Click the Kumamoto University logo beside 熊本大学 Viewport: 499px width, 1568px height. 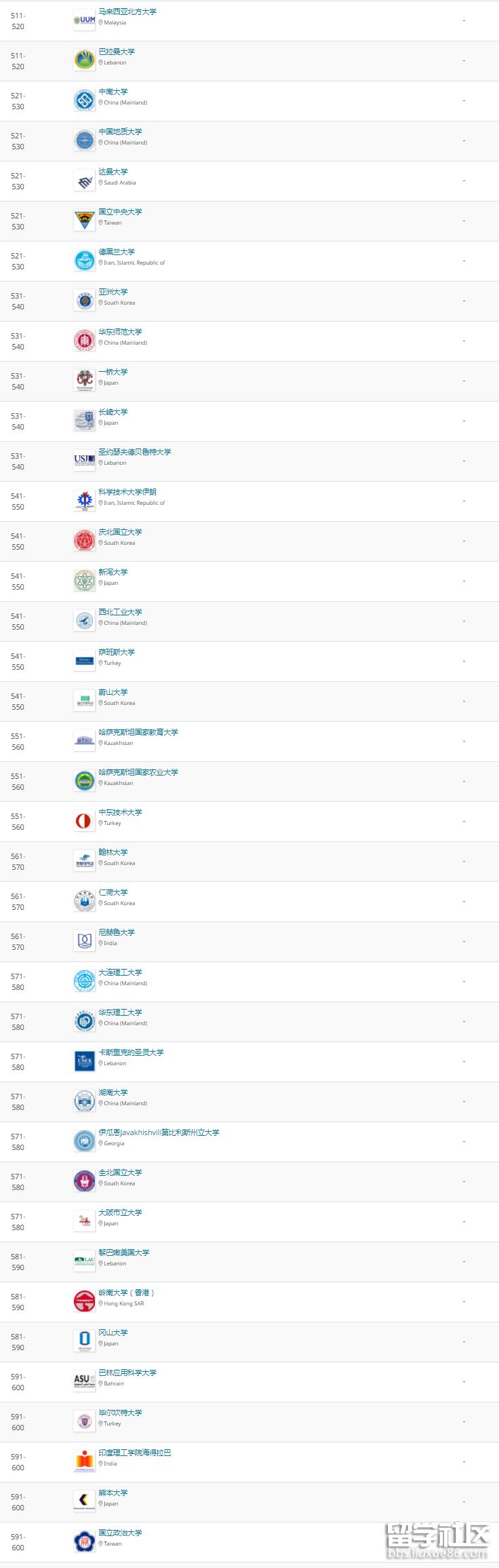tap(85, 1502)
